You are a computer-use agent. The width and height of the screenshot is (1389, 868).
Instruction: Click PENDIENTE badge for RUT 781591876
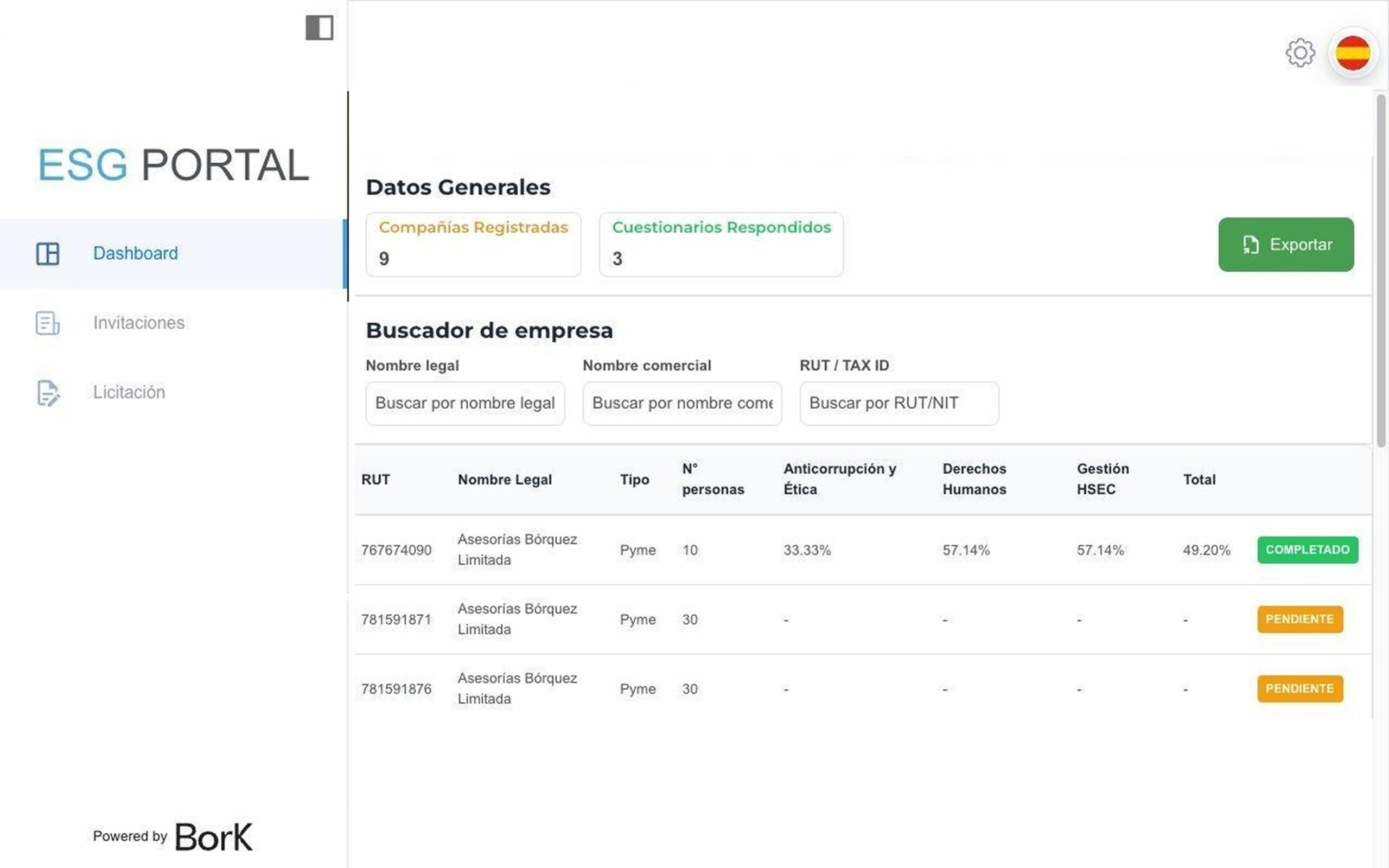coord(1300,688)
